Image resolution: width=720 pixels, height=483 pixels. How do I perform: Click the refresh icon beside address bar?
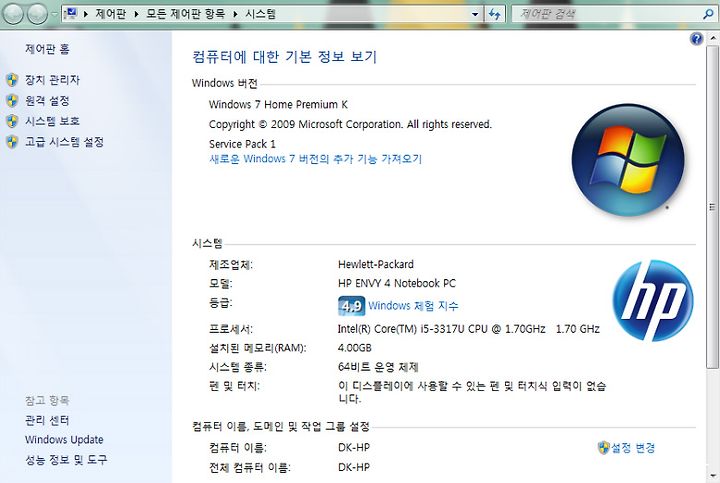pos(494,14)
